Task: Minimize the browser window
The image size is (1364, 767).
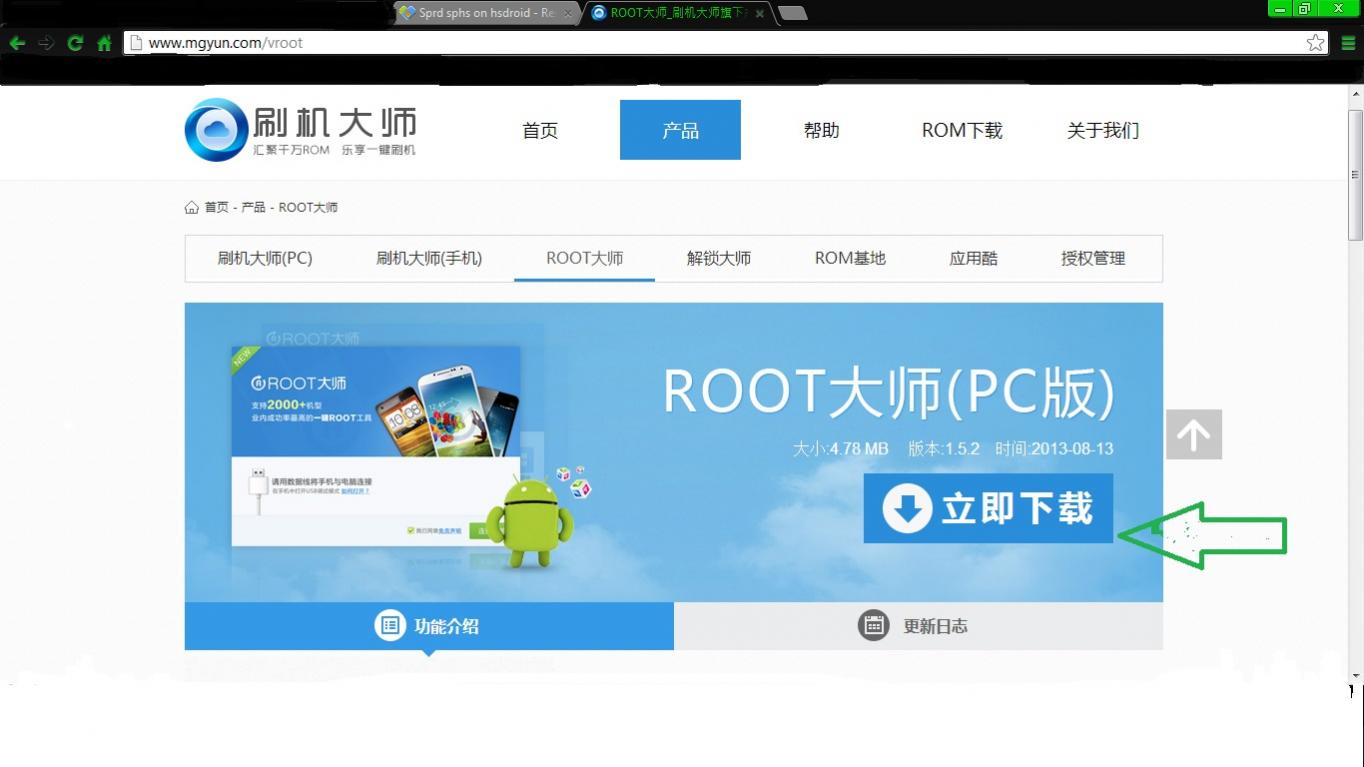Action: click(1280, 9)
